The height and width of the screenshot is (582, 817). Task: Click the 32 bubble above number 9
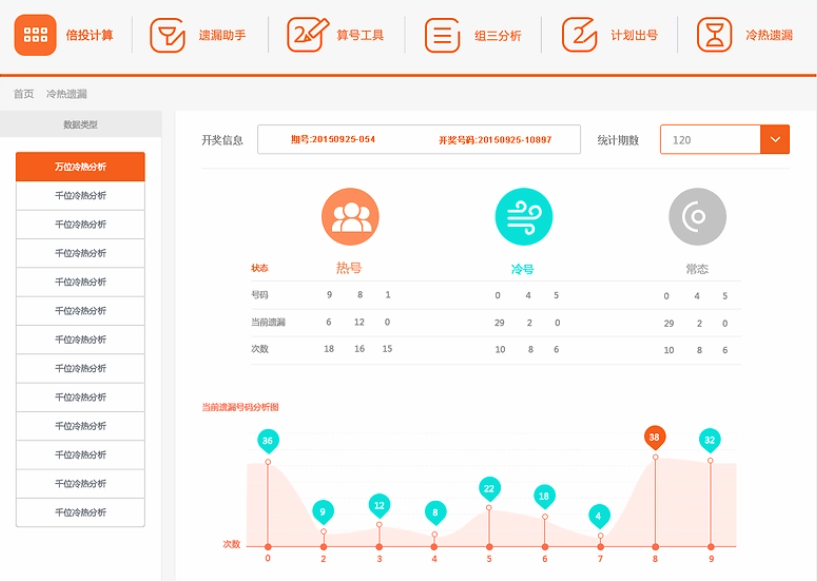pos(710,441)
